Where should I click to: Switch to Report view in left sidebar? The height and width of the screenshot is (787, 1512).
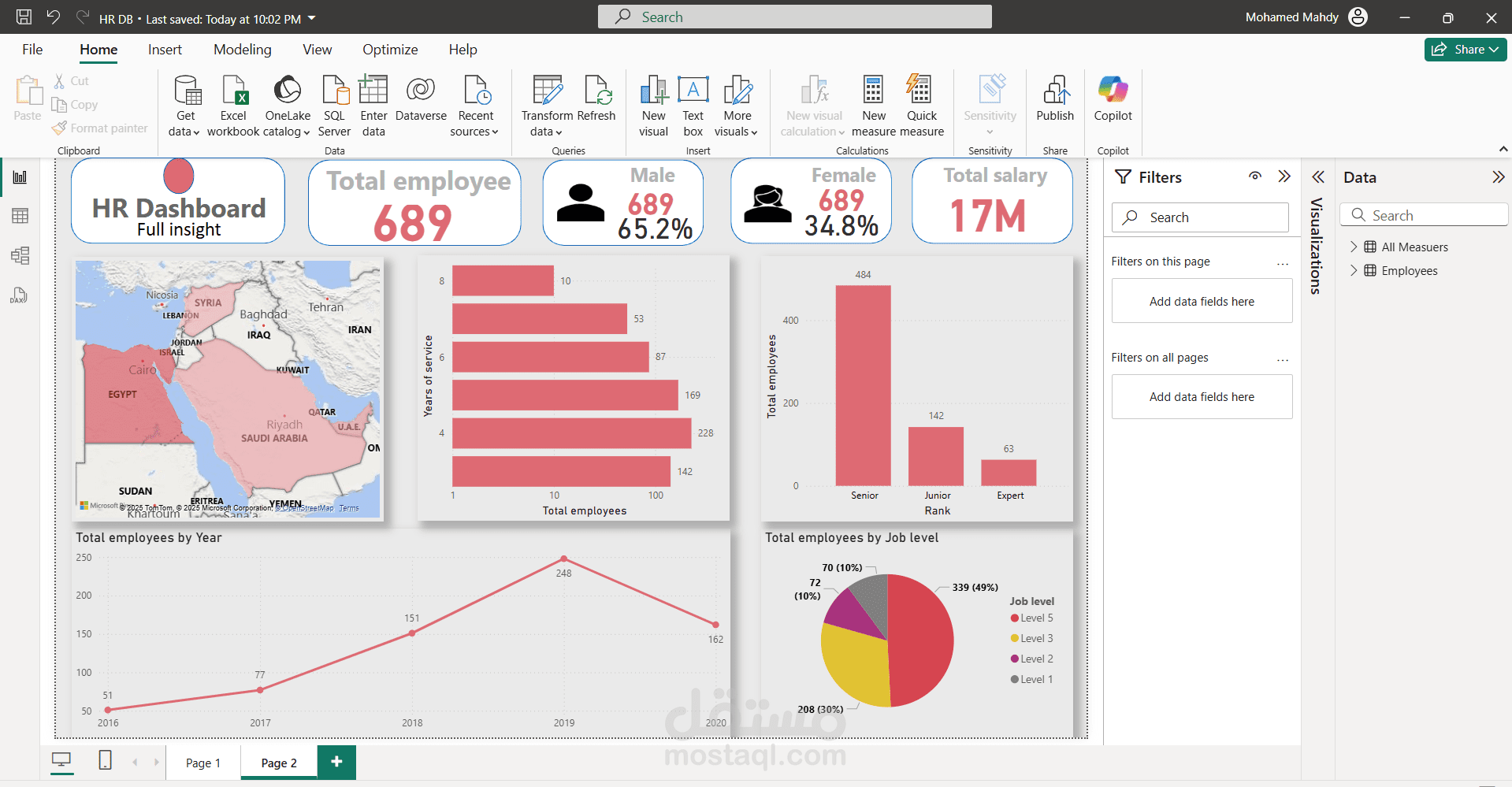[20, 177]
